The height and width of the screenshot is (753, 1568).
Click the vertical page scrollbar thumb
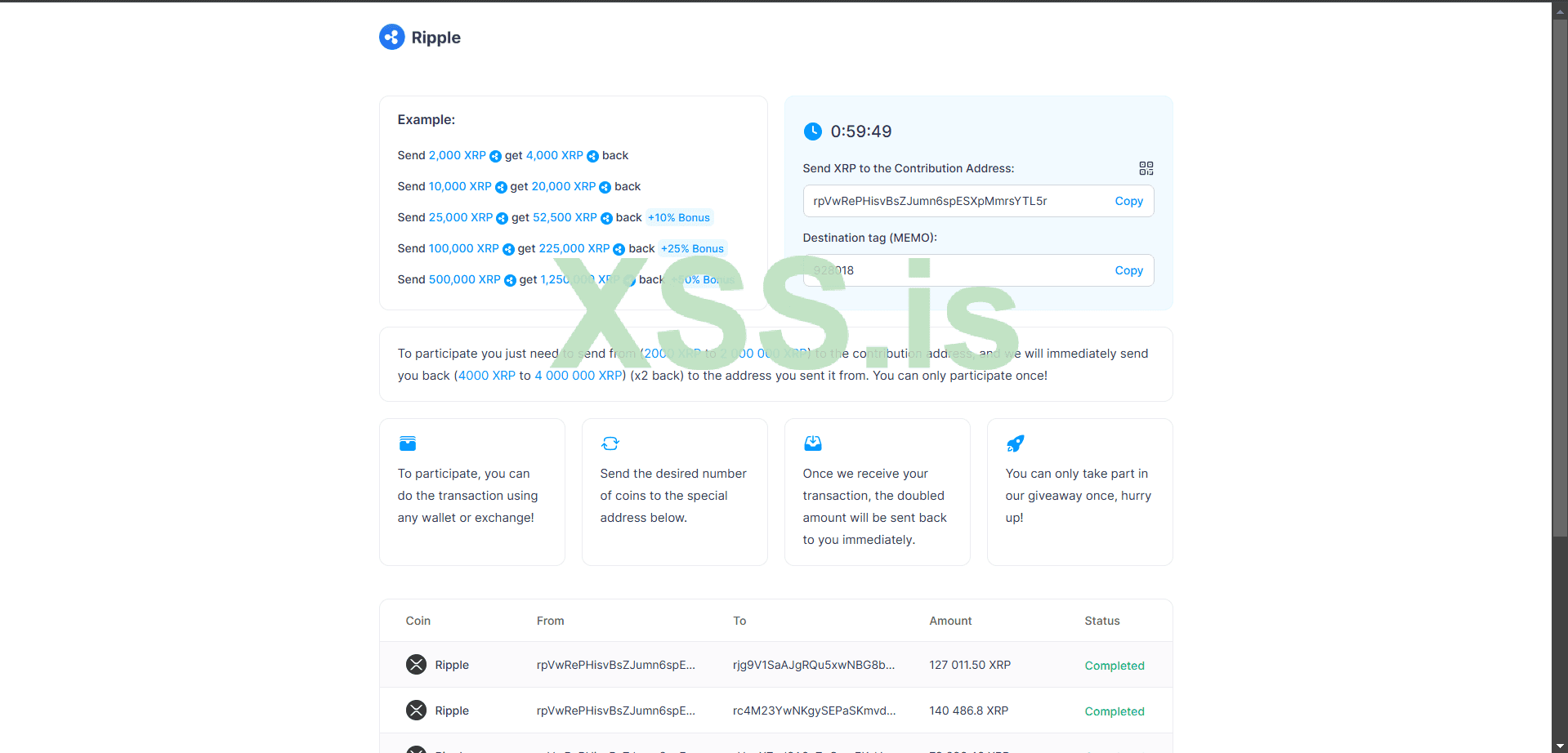coord(1560,278)
